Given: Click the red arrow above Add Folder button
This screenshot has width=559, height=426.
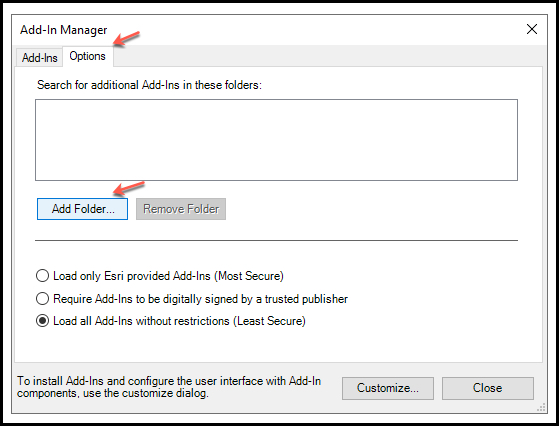Looking at the screenshot, I should (x=129, y=188).
